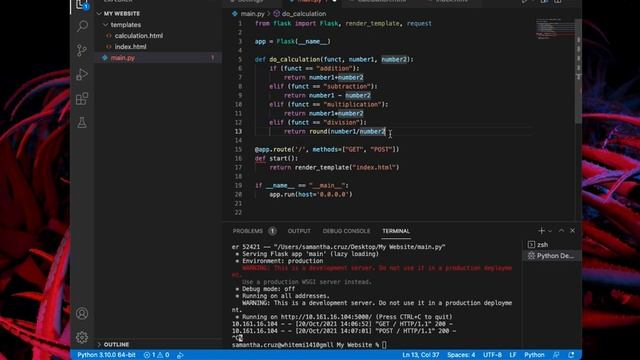Viewport: 640px width, 360px height.
Task: Open notifications bell in status bar
Action: pyautogui.click(x=571, y=355)
